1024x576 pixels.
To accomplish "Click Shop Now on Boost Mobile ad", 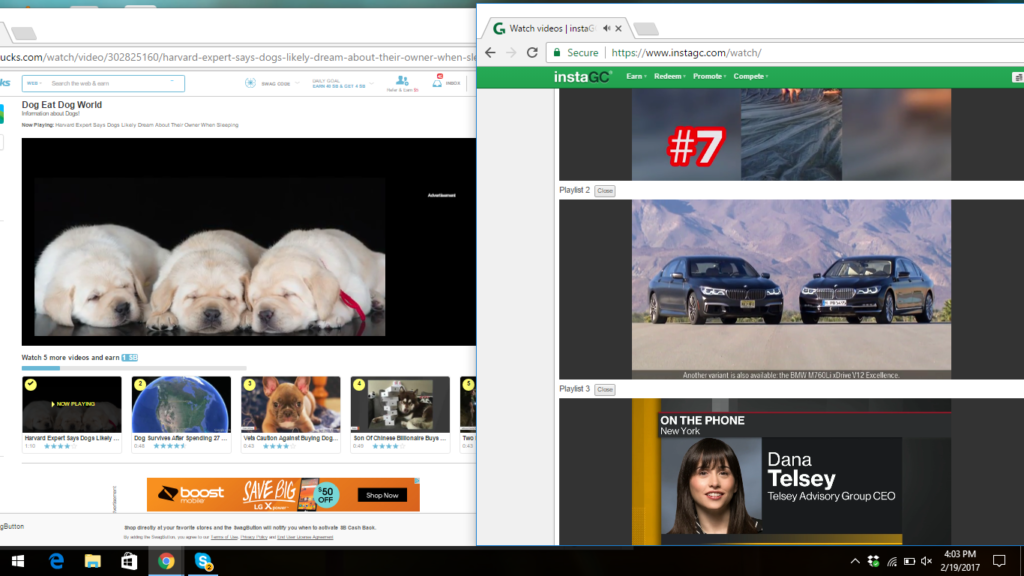I will pos(382,496).
